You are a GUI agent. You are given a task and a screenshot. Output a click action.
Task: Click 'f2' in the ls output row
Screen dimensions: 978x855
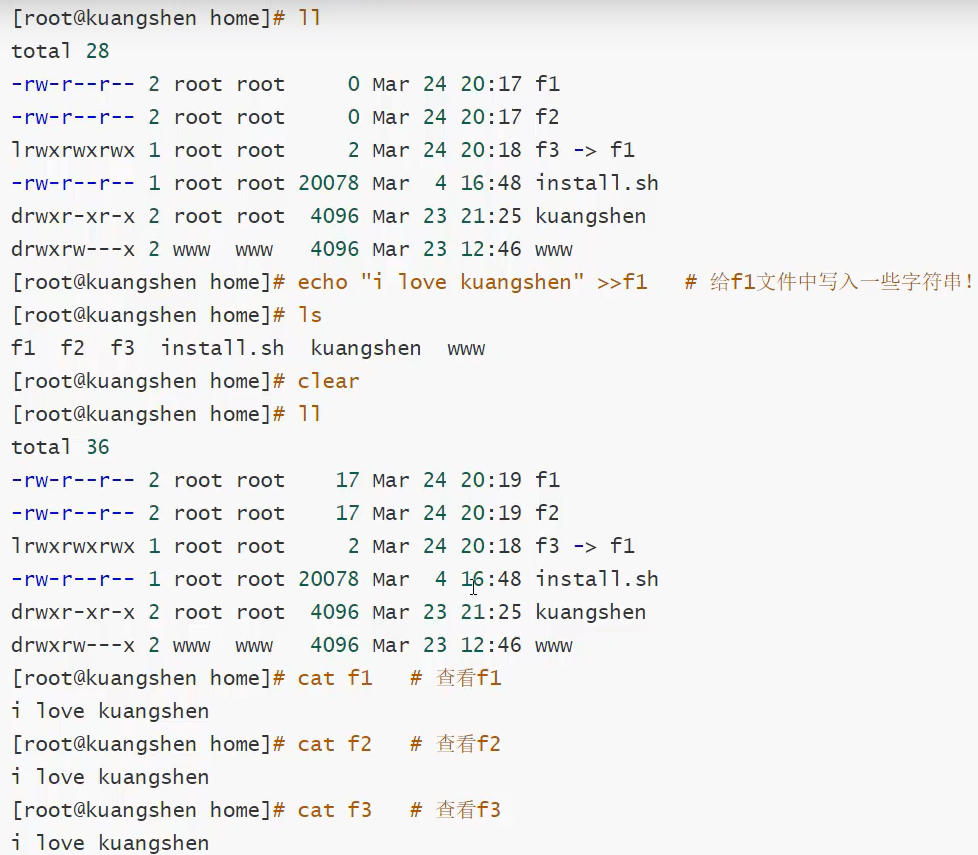point(72,348)
